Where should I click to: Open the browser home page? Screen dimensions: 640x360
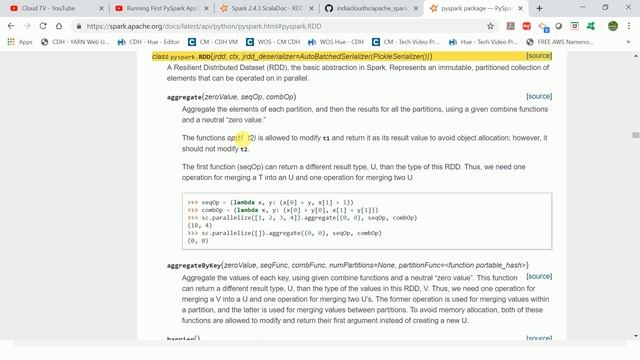pyautogui.click(x=59, y=26)
